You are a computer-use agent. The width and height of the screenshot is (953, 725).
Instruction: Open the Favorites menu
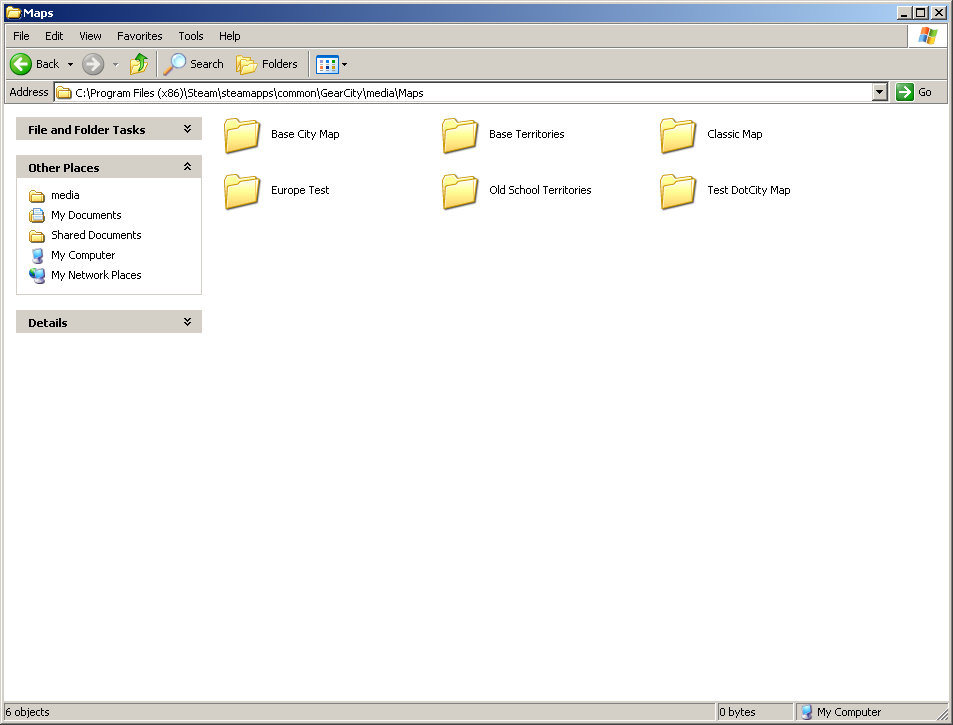coord(140,36)
